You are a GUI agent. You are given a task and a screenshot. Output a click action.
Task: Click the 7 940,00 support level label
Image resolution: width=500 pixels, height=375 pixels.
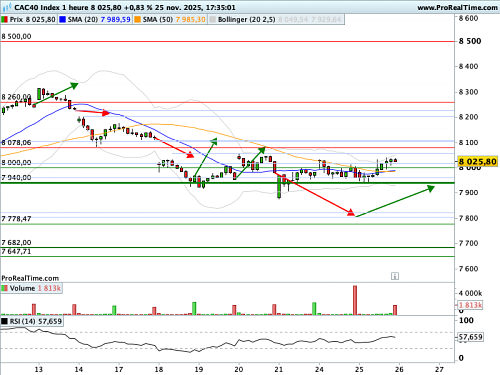16,178
